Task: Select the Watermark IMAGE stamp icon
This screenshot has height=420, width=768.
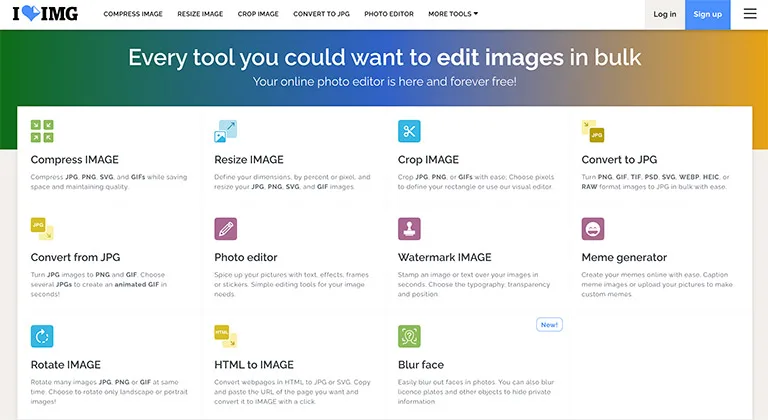Action: (x=409, y=229)
